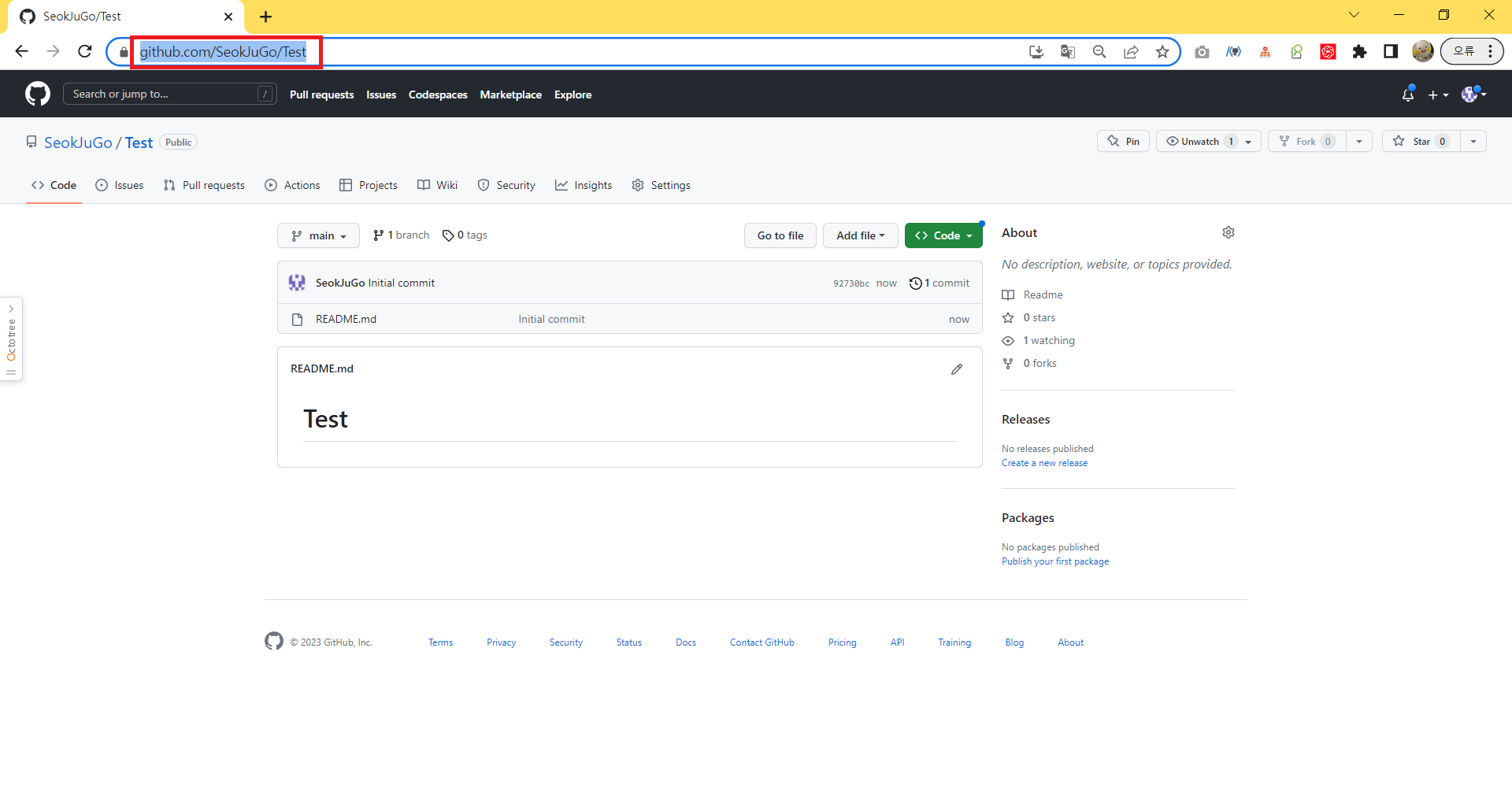Open the Add file dropdown
Screen dimensions: 1512x811
860,235
